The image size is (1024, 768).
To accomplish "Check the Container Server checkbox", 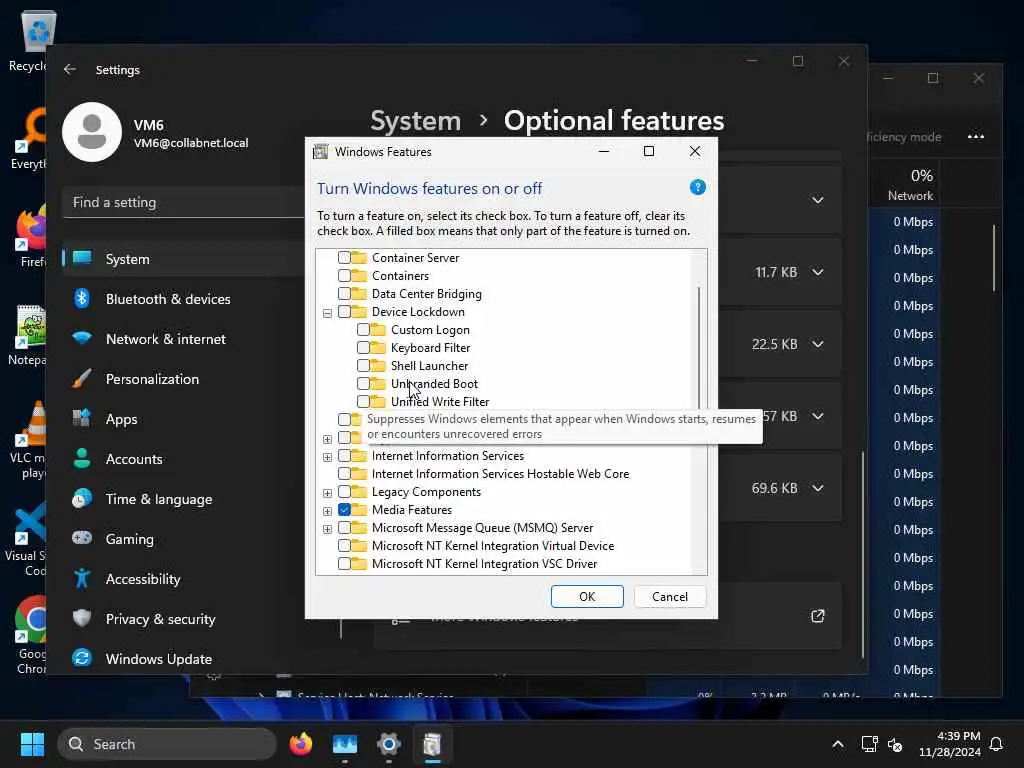I will click(x=344, y=258).
